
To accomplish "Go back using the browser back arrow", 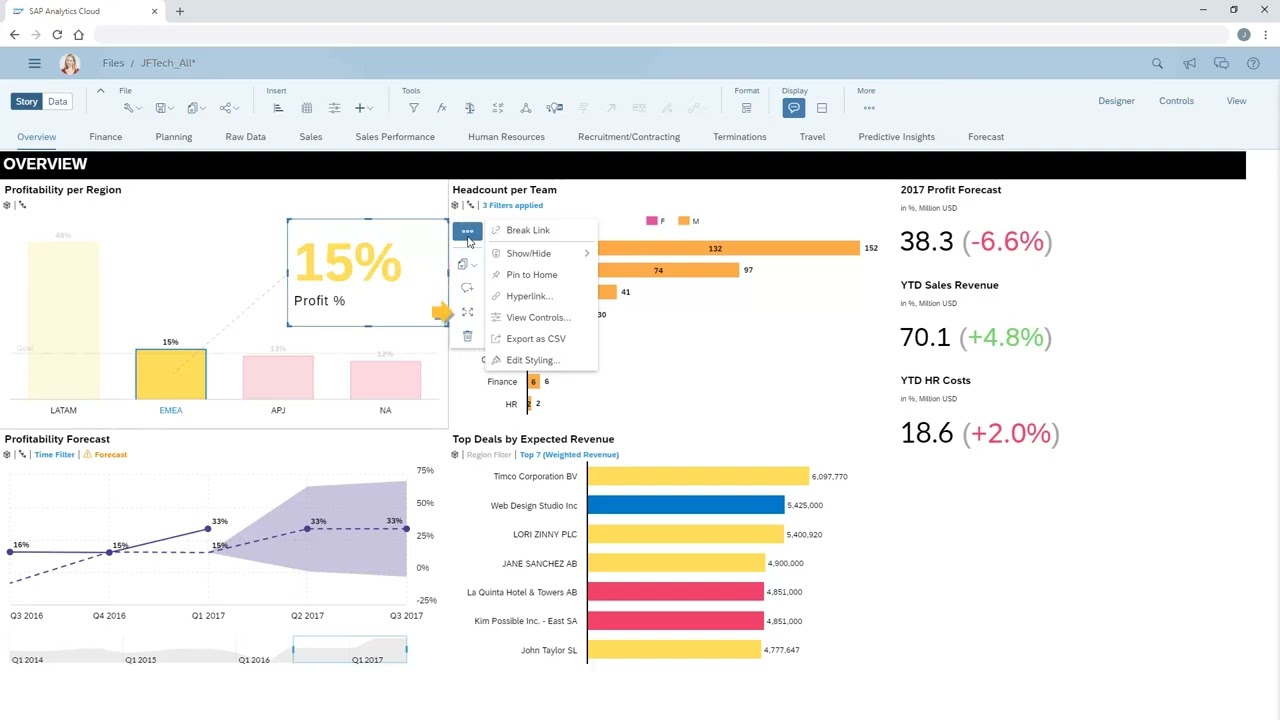I will click(x=14, y=35).
